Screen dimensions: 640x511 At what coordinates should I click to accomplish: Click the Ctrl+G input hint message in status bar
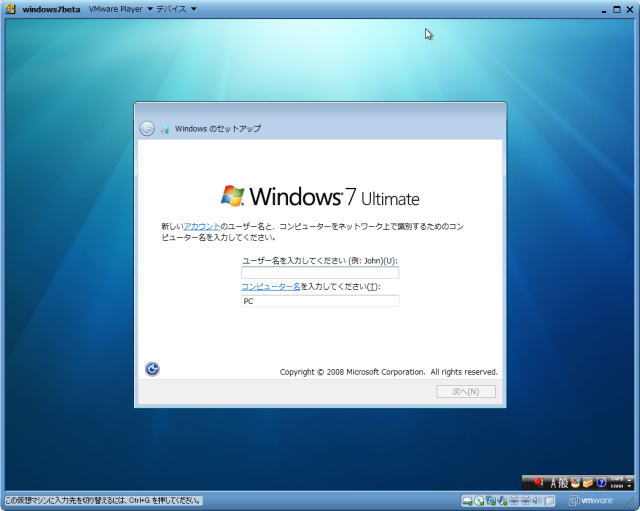[x=103, y=500]
